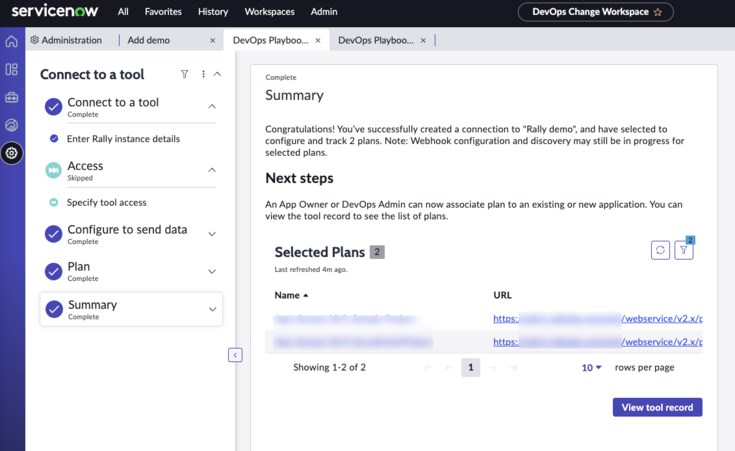Screen dimensions: 735x451
Task: Open first plan URL link
Action: tap(598, 318)
